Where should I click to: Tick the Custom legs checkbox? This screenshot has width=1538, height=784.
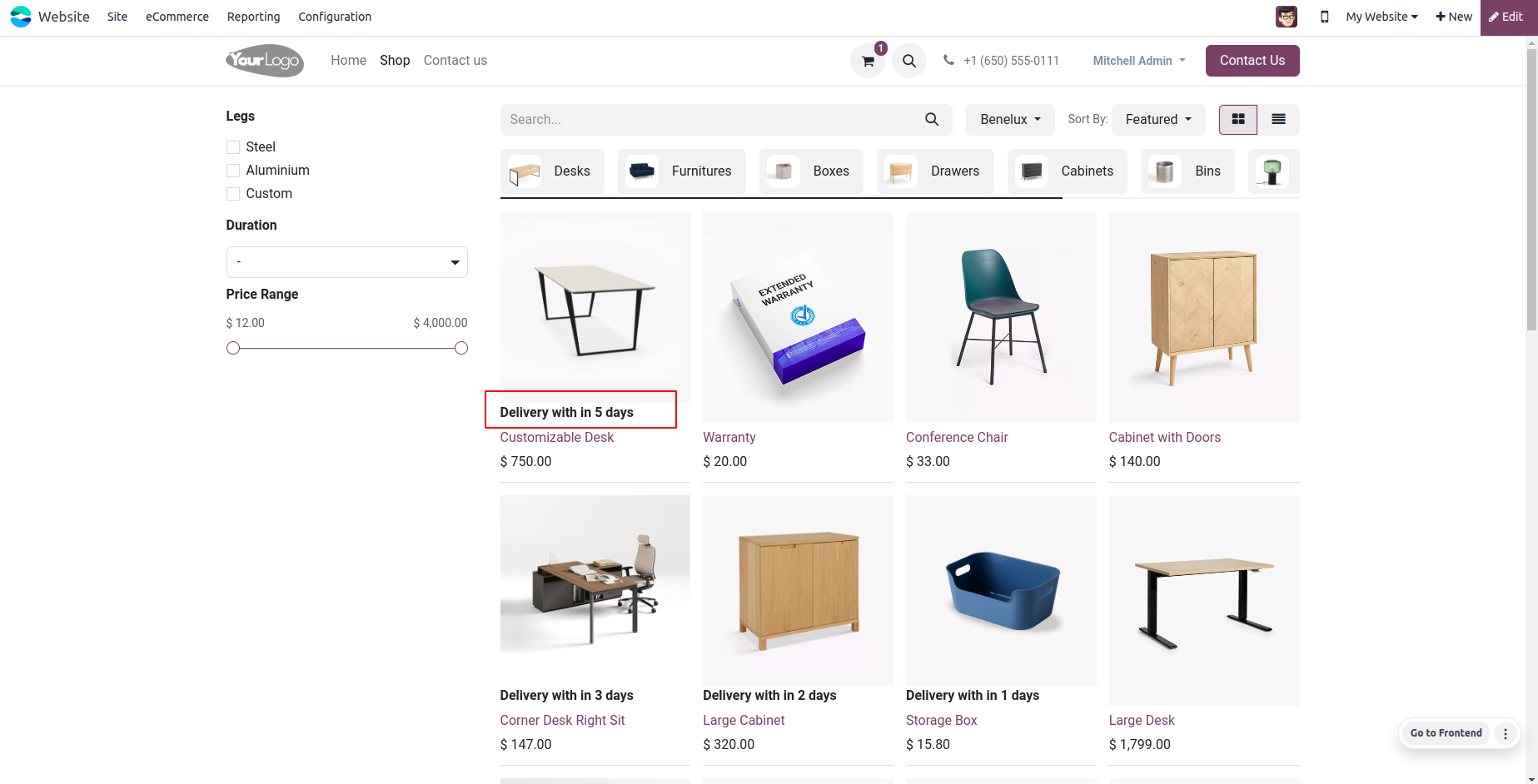[x=233, y=194]
